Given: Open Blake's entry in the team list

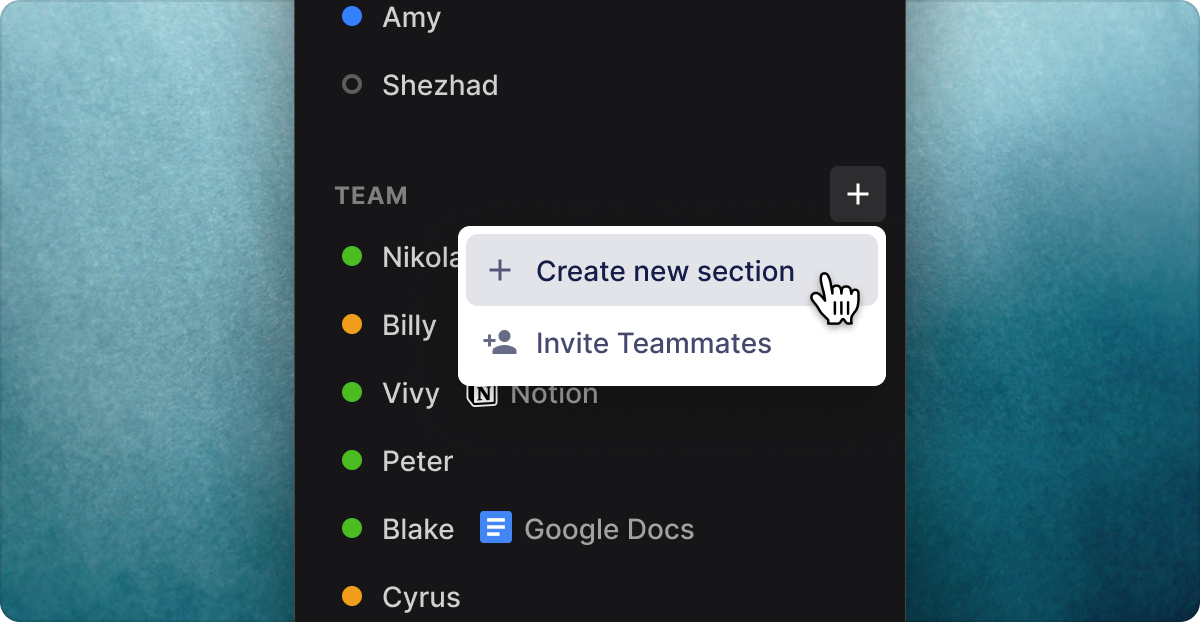Looking at the screenshot, I should tap(418, 529).
